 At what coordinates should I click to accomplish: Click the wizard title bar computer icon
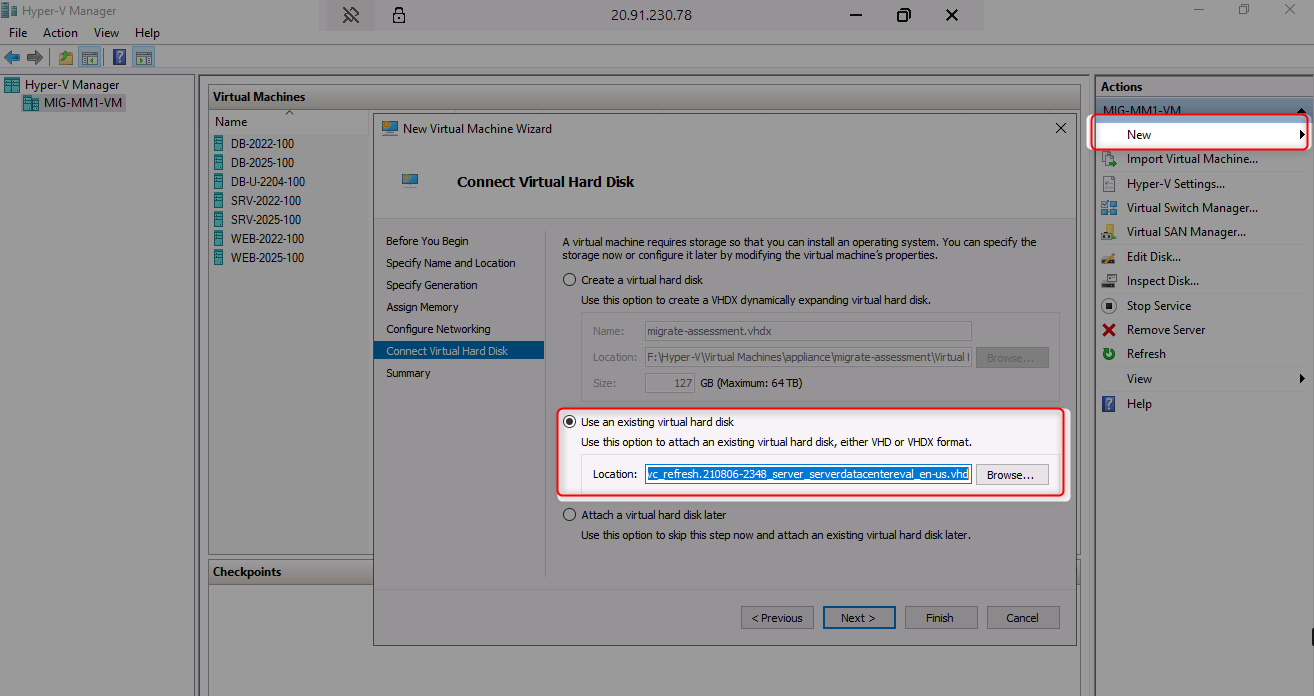click(x=389, y=128)
